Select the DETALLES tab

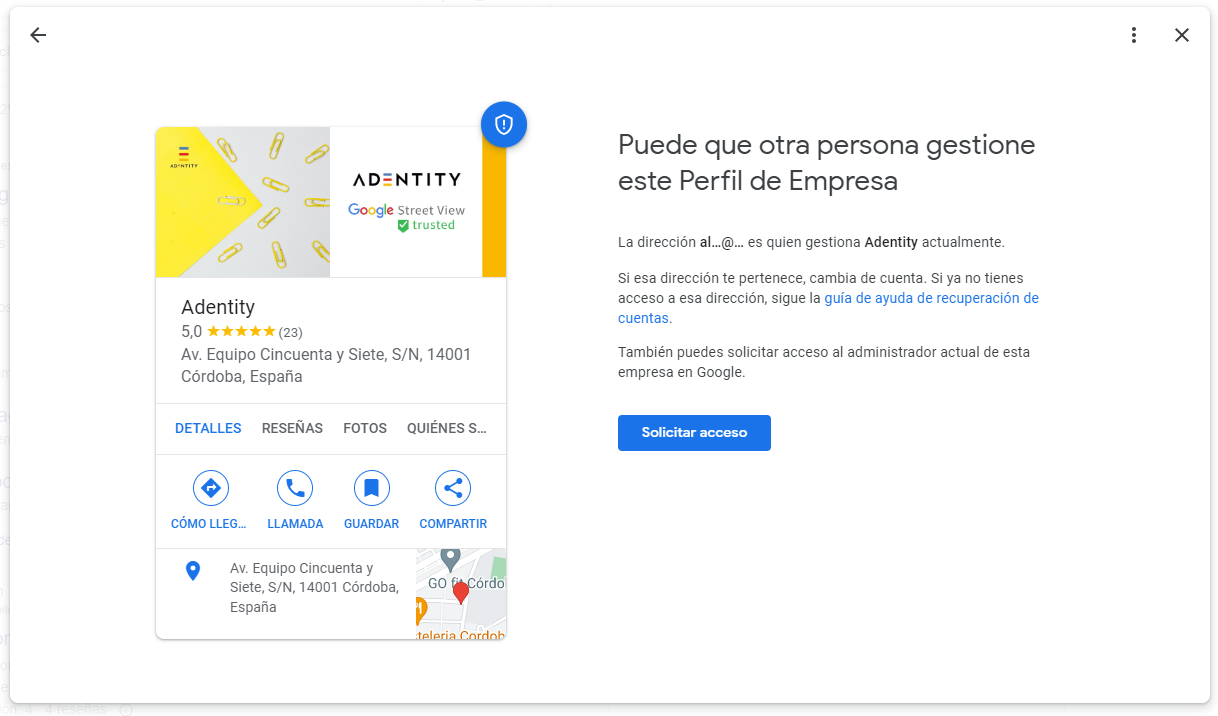(x=208, y=428)
